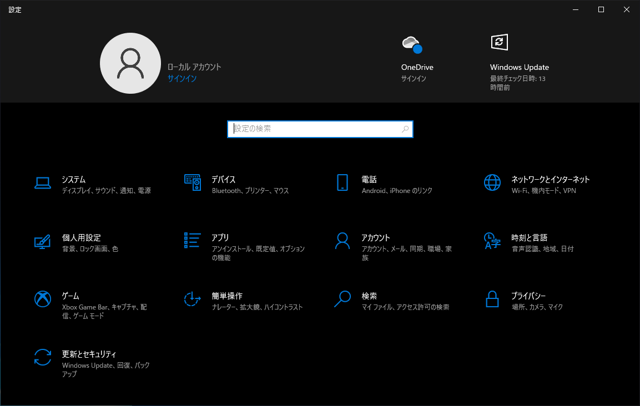Close the 設定 window
The height and width of the screenshot is (406, 640).
pos(627,9)
